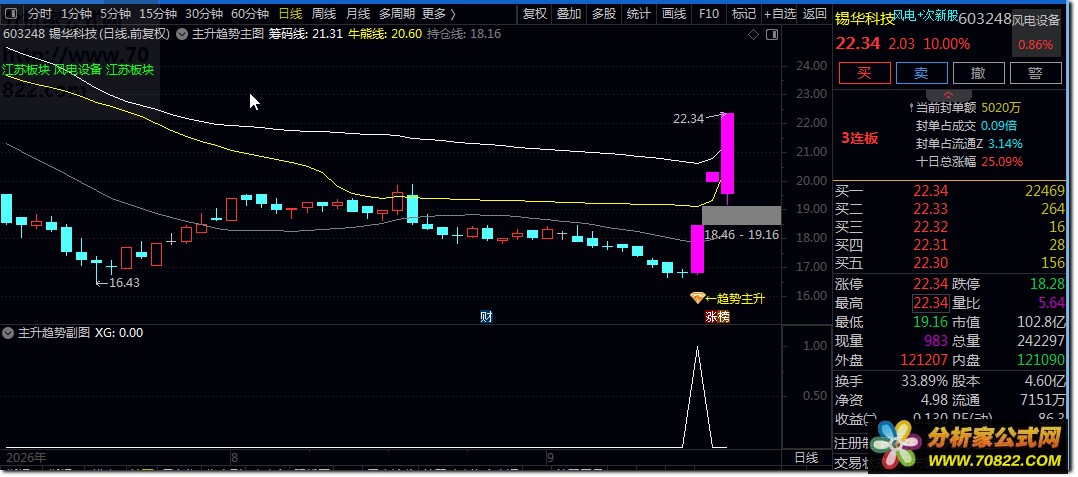Screen dimensions: 1078x477
Task: Click the 撤 cancel-order button
Action: (978, 73)
